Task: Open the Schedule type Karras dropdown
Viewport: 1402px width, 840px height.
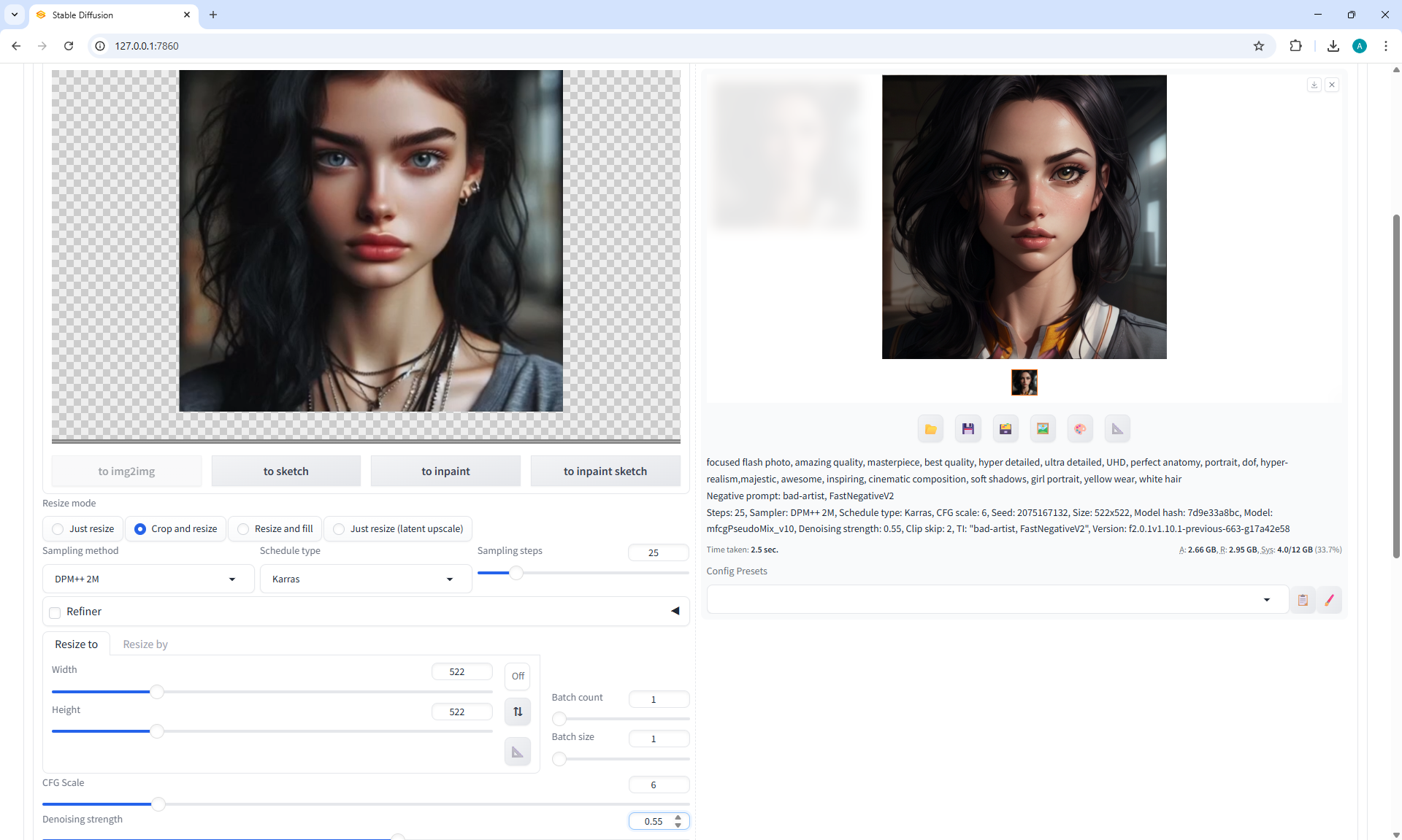Action: [364, 579]
